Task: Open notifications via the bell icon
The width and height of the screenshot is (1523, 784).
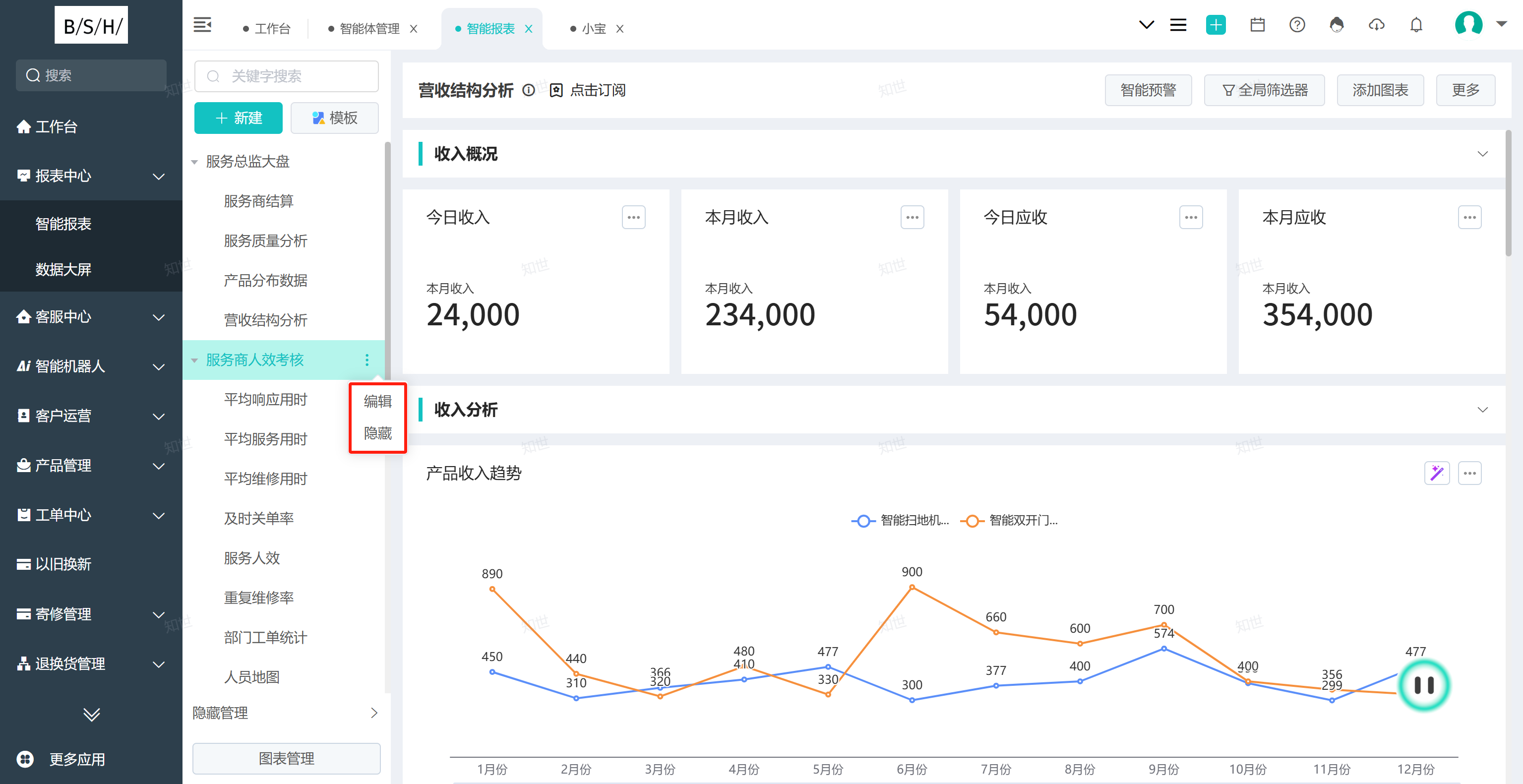Action: click(1416, 25)
